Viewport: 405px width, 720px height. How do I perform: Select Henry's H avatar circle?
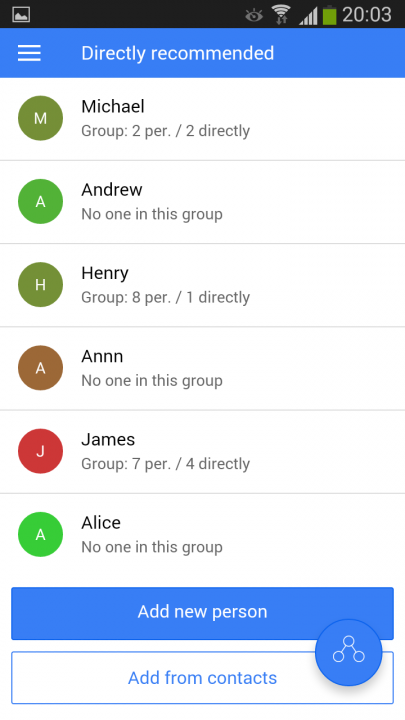click(40, 285)
